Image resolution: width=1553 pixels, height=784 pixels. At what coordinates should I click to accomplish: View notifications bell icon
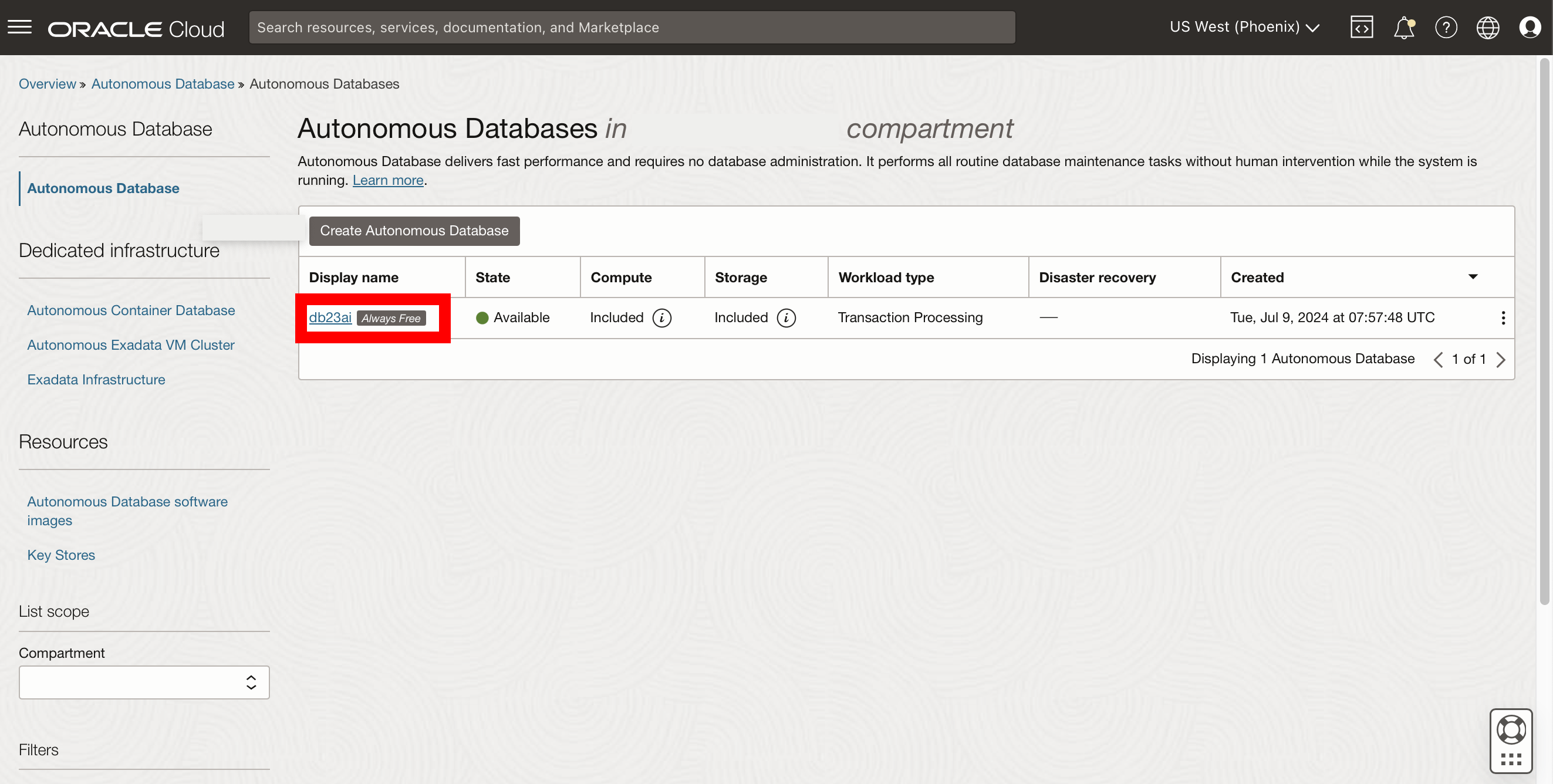pos(1404,27)
